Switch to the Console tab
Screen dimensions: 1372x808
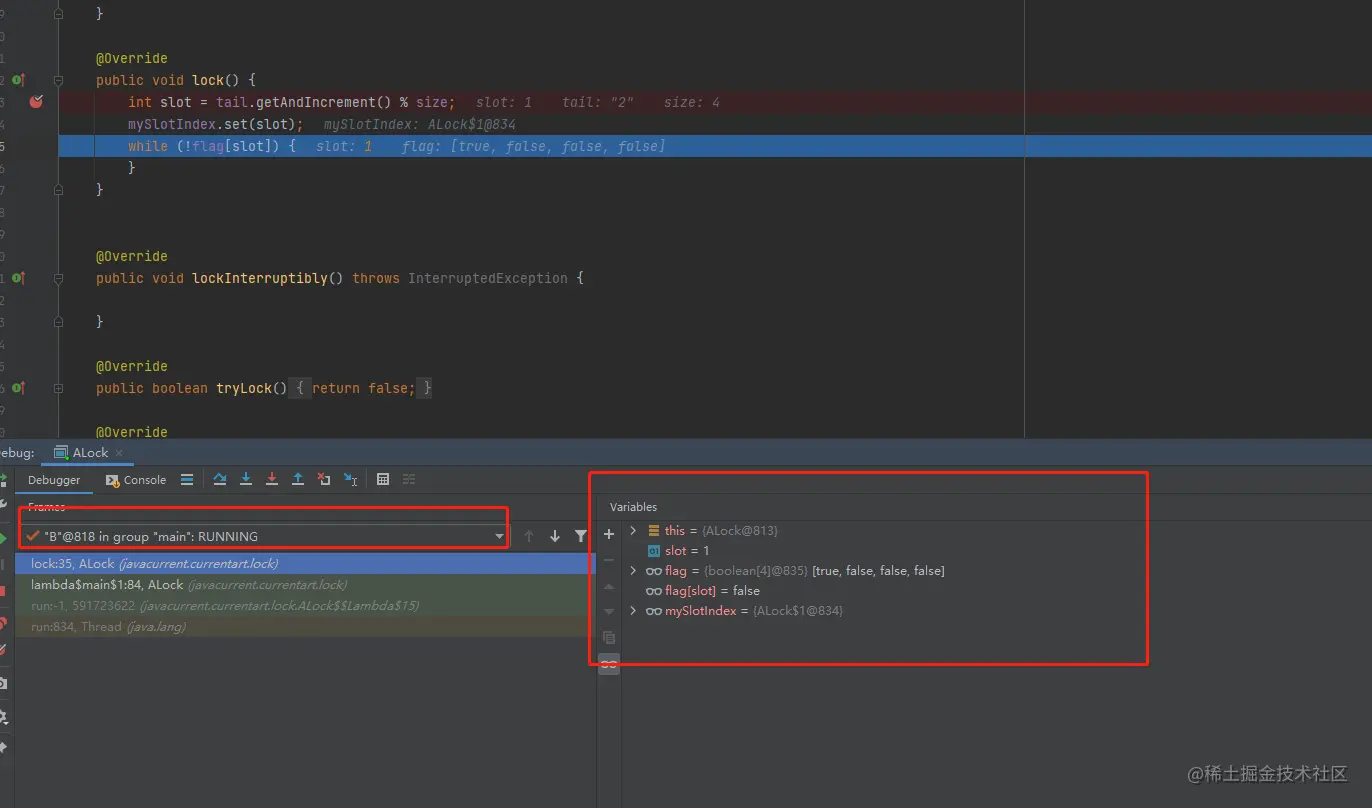[136, 480]
